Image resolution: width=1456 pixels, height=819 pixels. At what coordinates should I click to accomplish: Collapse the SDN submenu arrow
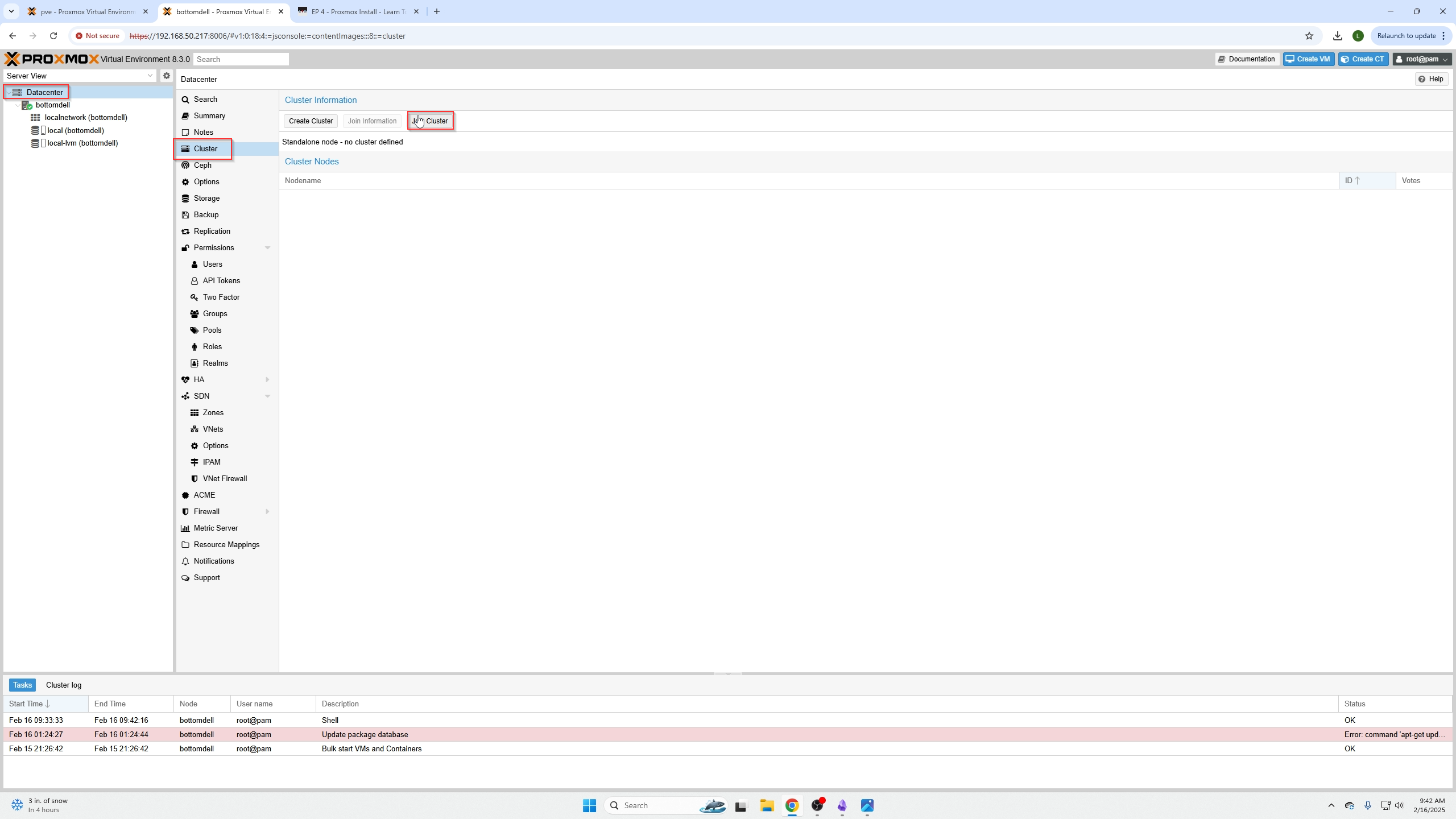click(267, 396)
